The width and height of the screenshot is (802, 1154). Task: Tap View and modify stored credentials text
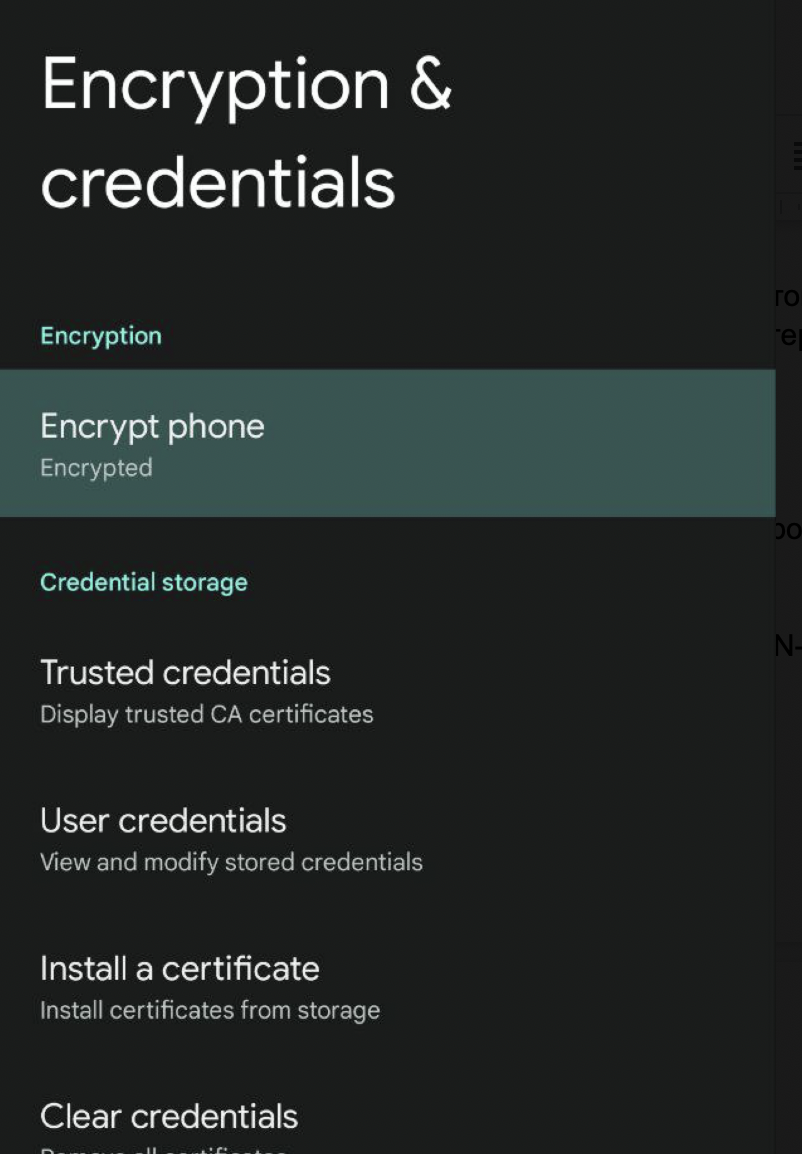coord(231,862)
